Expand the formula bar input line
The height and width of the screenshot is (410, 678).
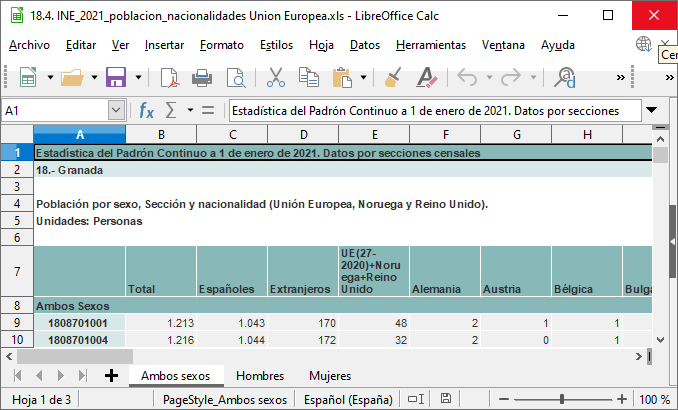[x=652, y=110]
